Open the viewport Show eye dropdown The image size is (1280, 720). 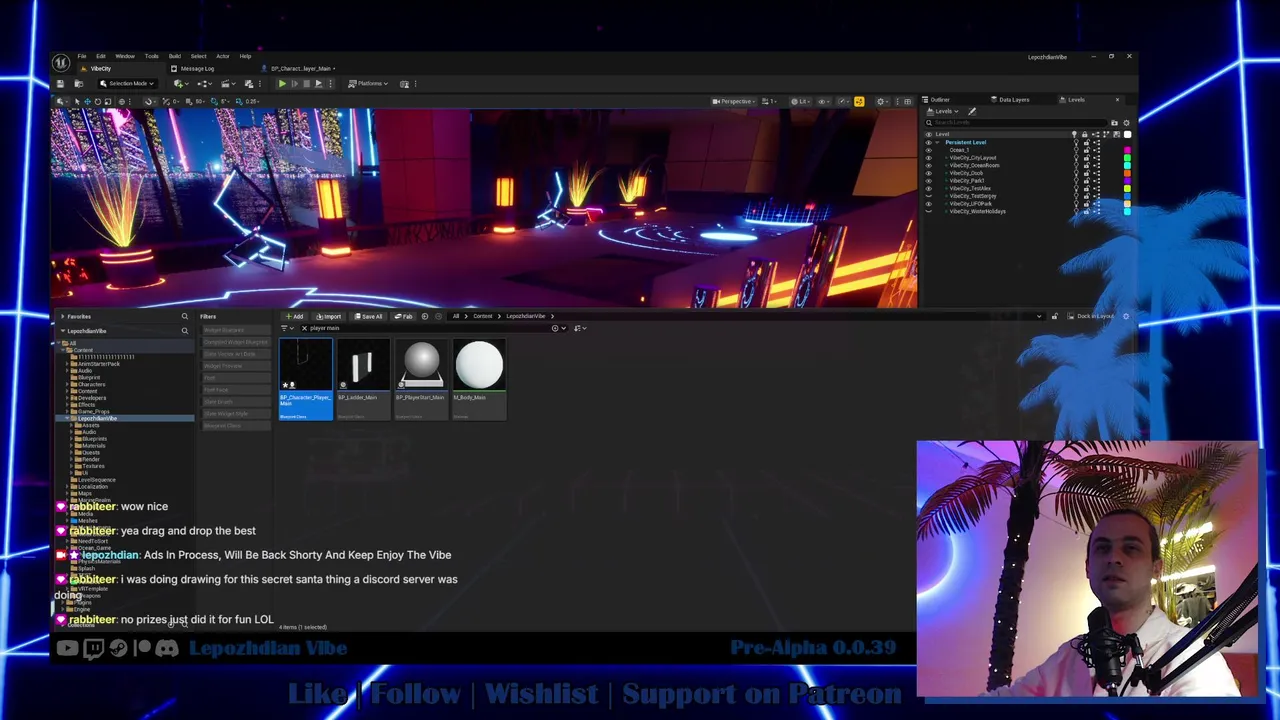click(824, 102)
